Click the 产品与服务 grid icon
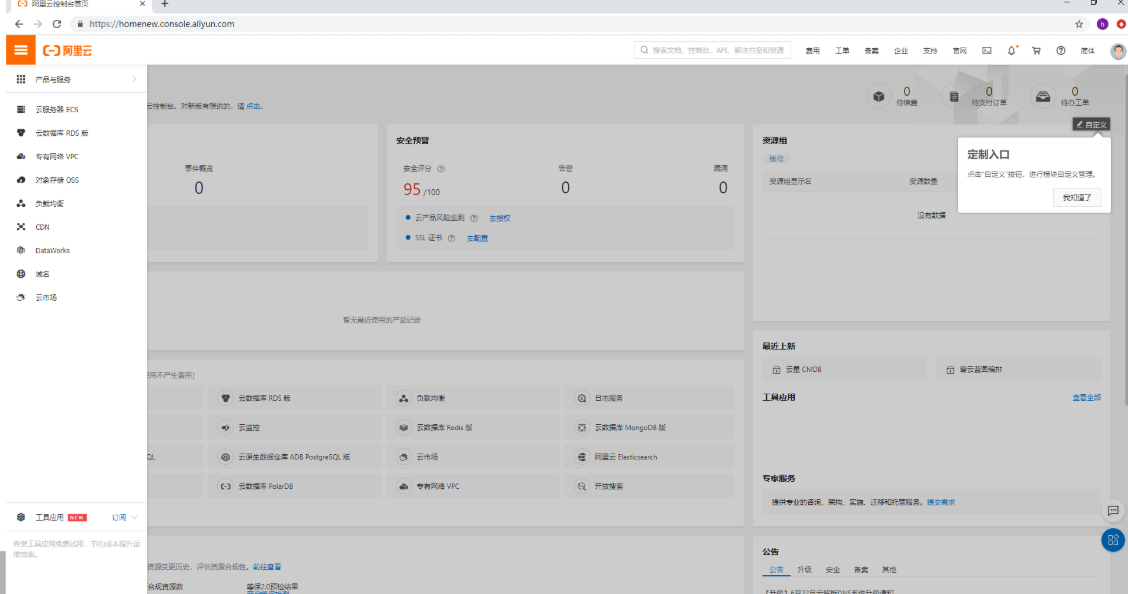This screenshot has width=1128, height=594. click(21, 79)
